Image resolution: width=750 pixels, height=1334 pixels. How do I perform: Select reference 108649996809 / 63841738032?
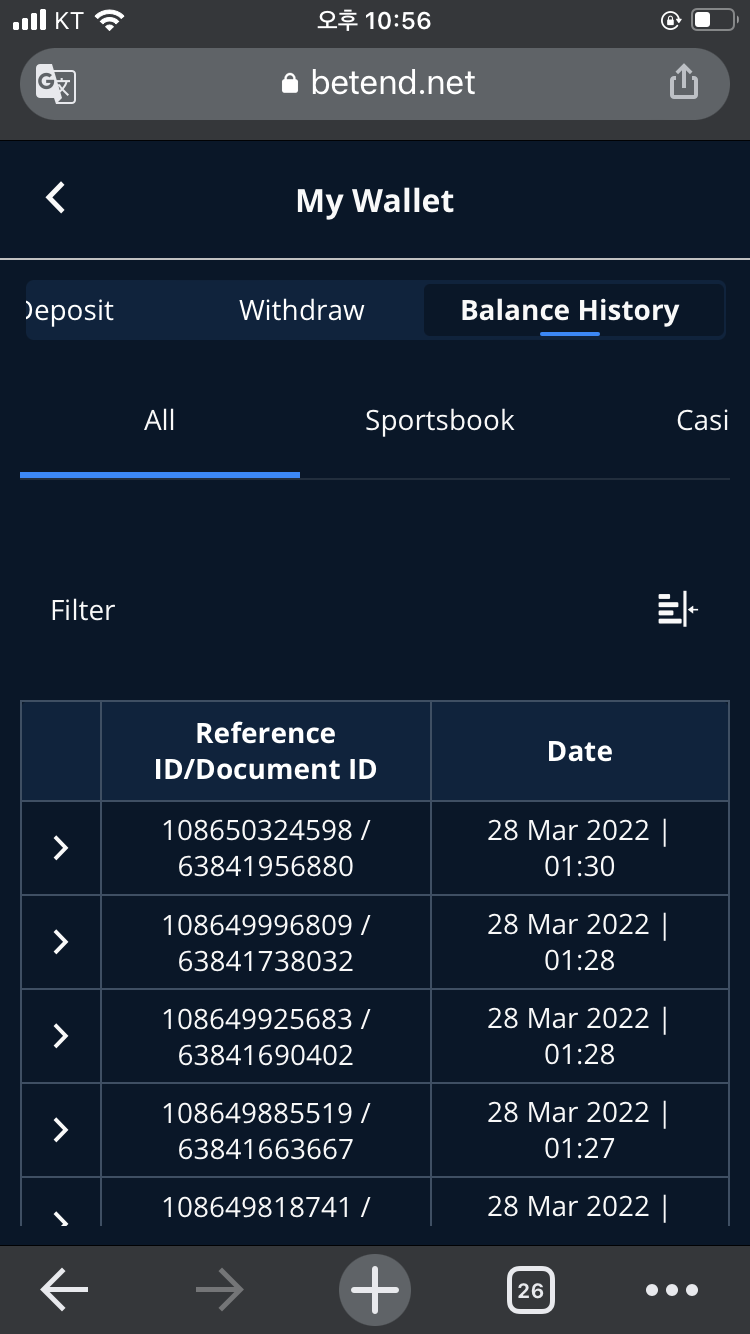click(266, 942)
